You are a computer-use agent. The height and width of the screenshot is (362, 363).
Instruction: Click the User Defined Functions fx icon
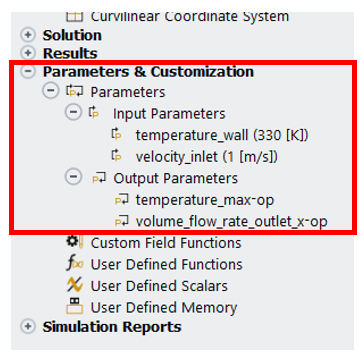[74, 264]
